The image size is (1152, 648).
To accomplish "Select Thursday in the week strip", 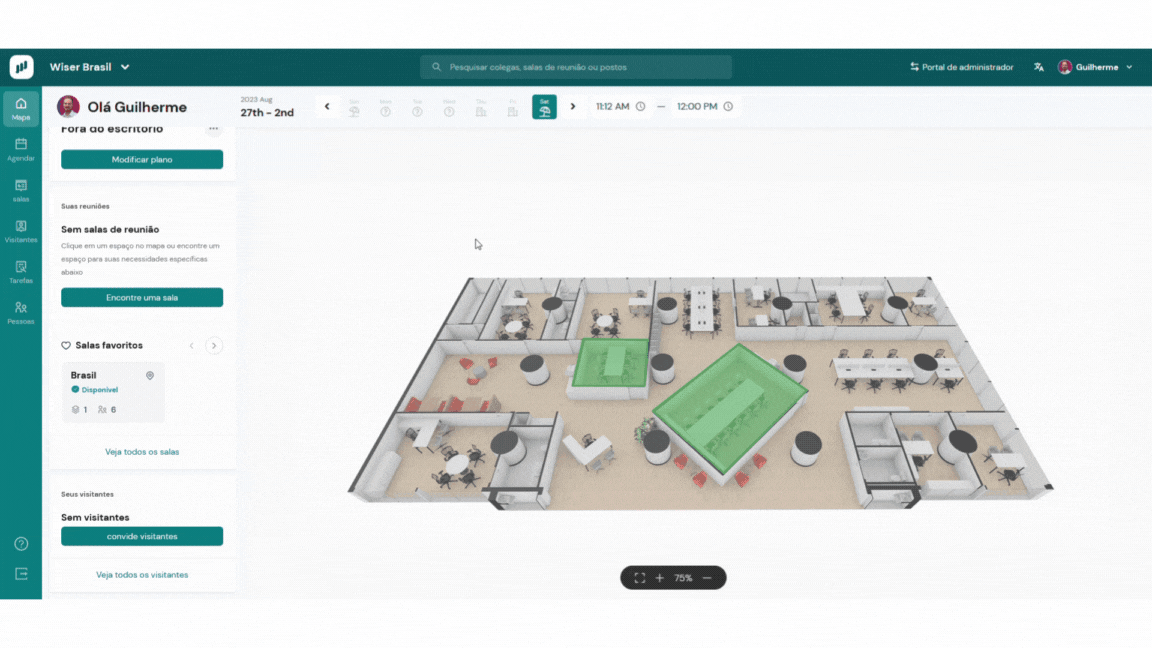I will 481,108.
